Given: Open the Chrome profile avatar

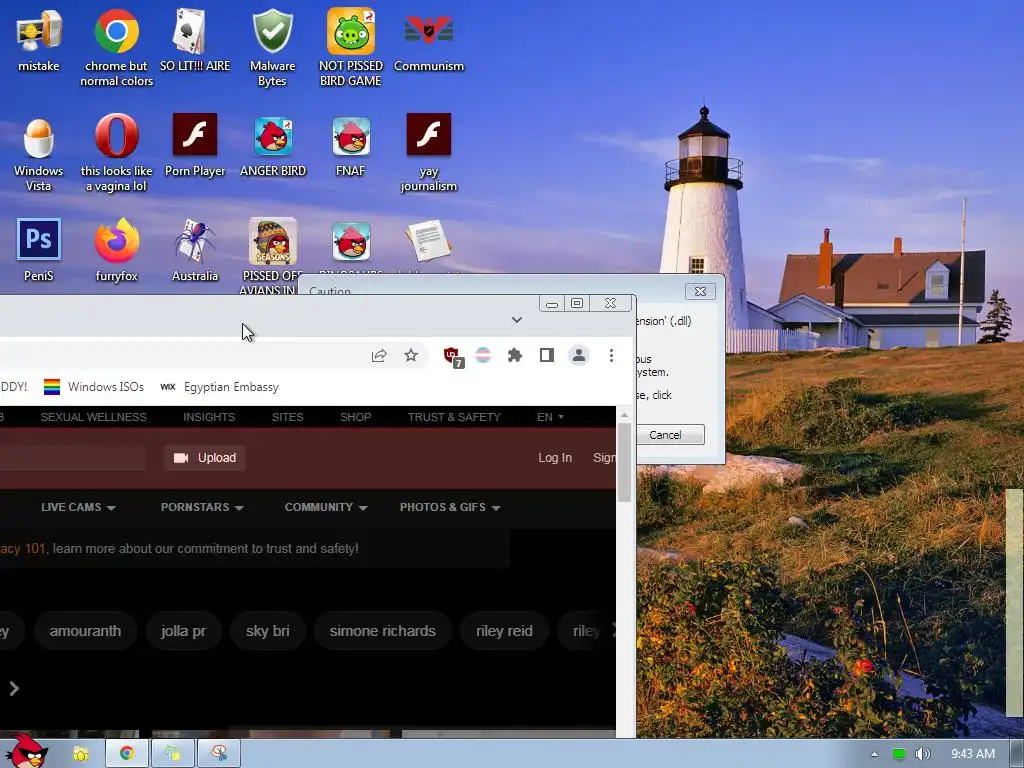Looking at the screenshot, I should pos(579,355).
